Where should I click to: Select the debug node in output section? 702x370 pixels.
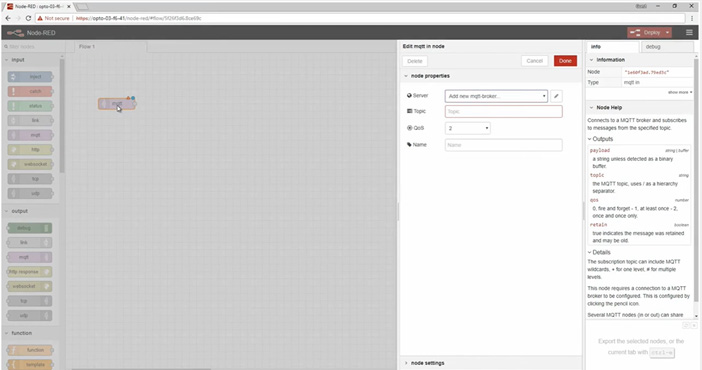tap(30, 228)
